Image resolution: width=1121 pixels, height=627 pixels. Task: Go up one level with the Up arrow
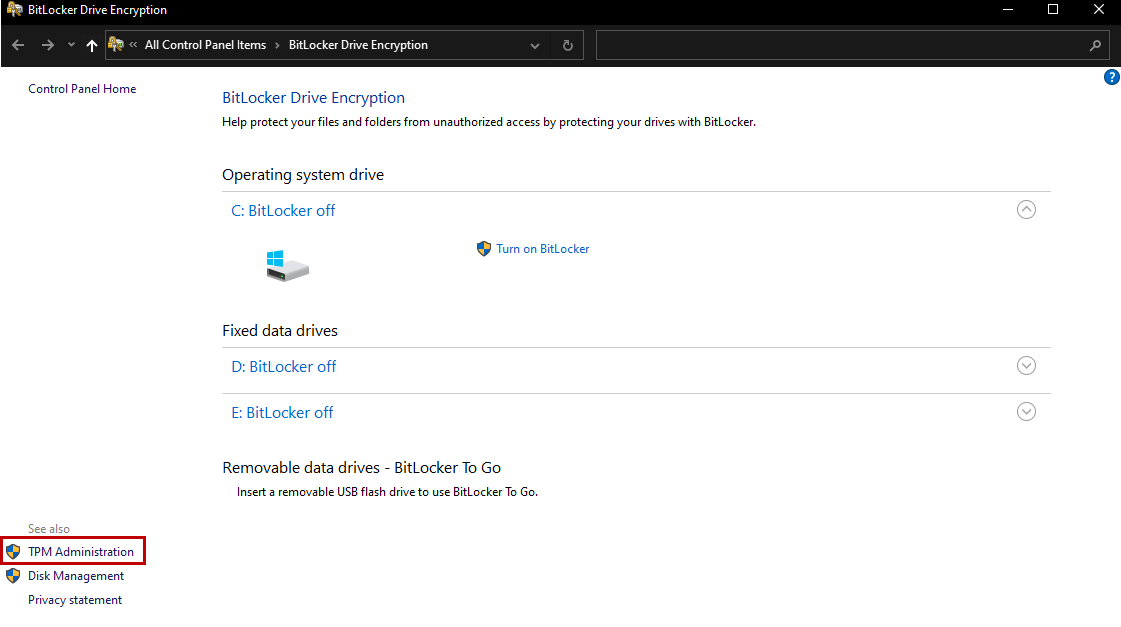tap(92, 45)
